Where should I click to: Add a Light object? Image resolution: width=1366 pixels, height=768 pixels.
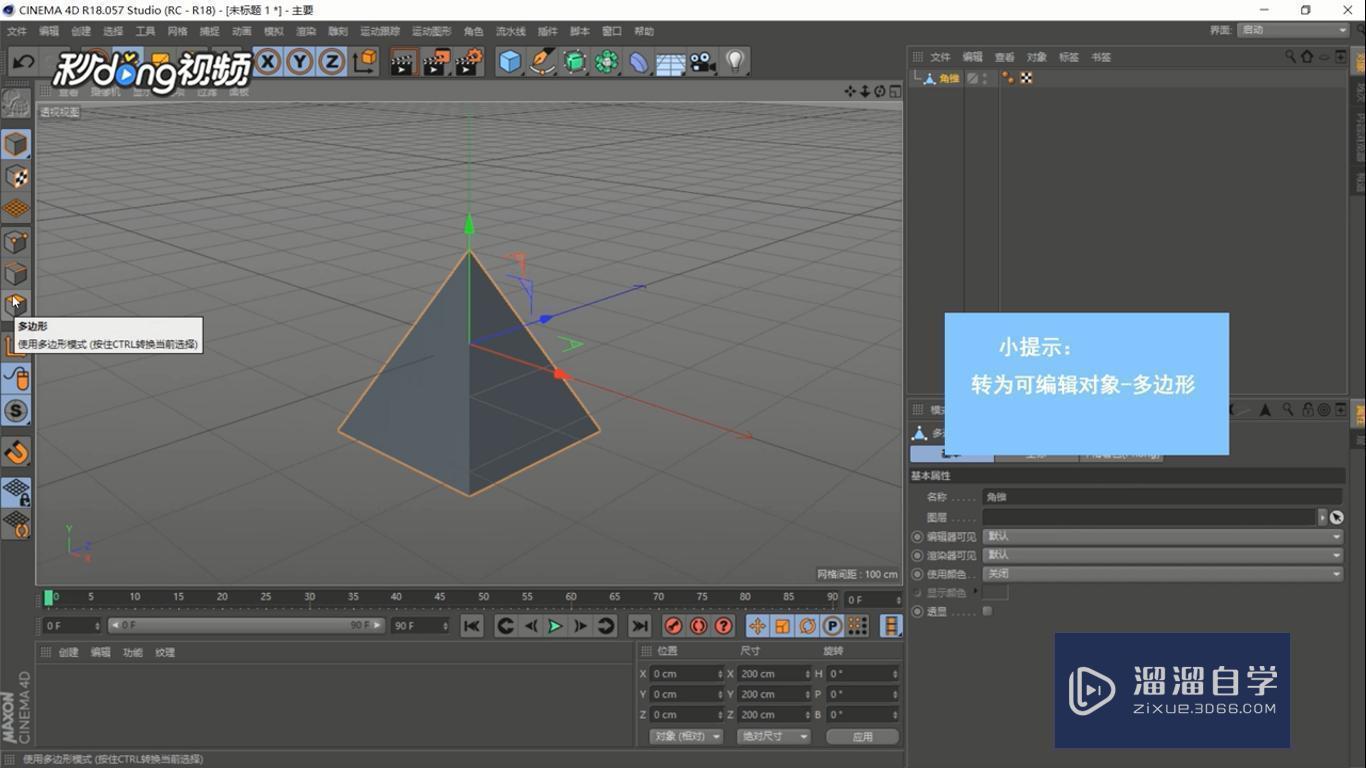(735, 62)
